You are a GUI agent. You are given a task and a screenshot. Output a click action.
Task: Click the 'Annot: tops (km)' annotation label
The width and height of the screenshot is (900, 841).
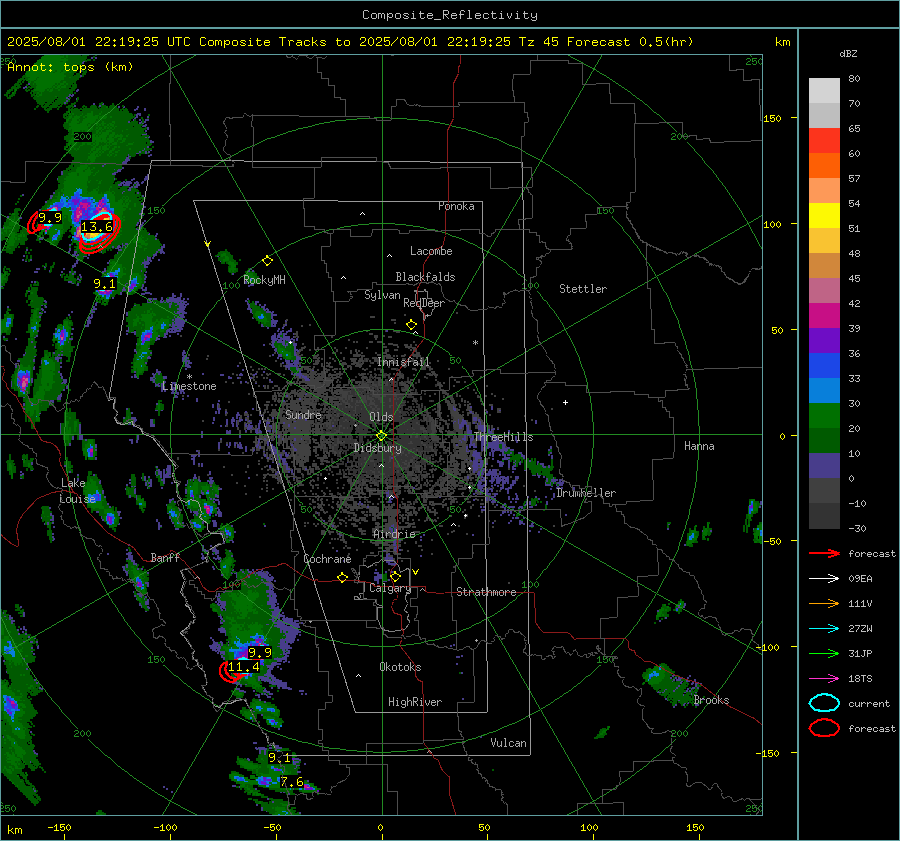point(70,67)
